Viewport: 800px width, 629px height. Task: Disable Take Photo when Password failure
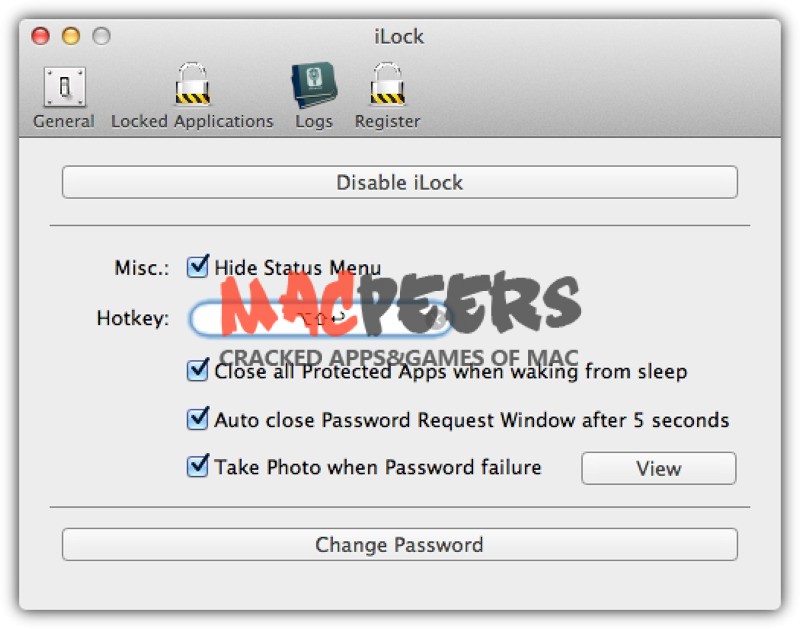tap(197, 466)
